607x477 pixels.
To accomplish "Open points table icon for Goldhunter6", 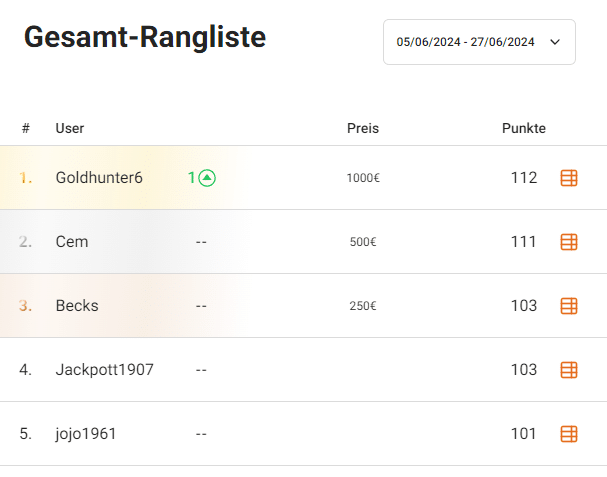I will (569, 178).
